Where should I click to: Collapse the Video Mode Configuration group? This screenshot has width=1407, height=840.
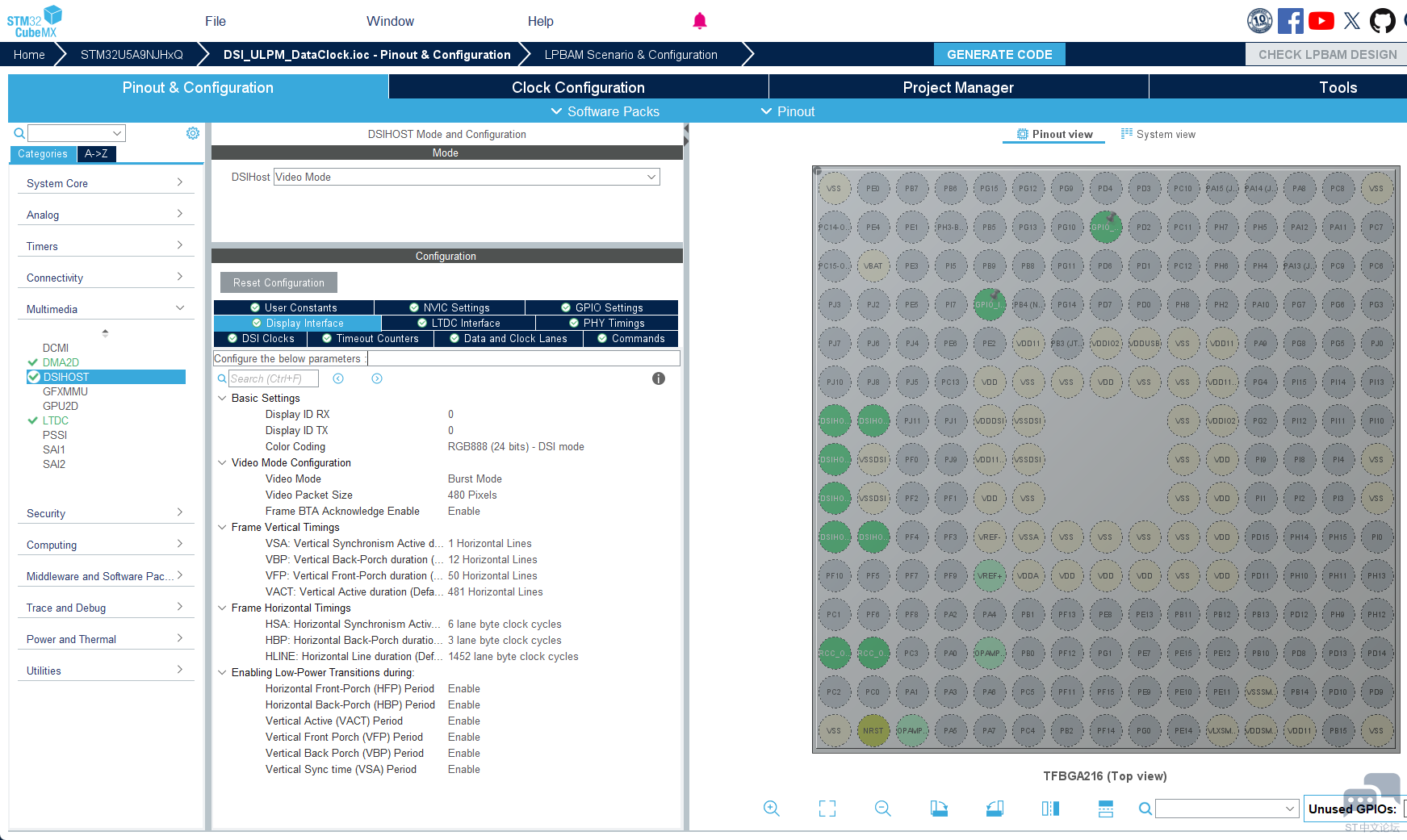[222, 462]
